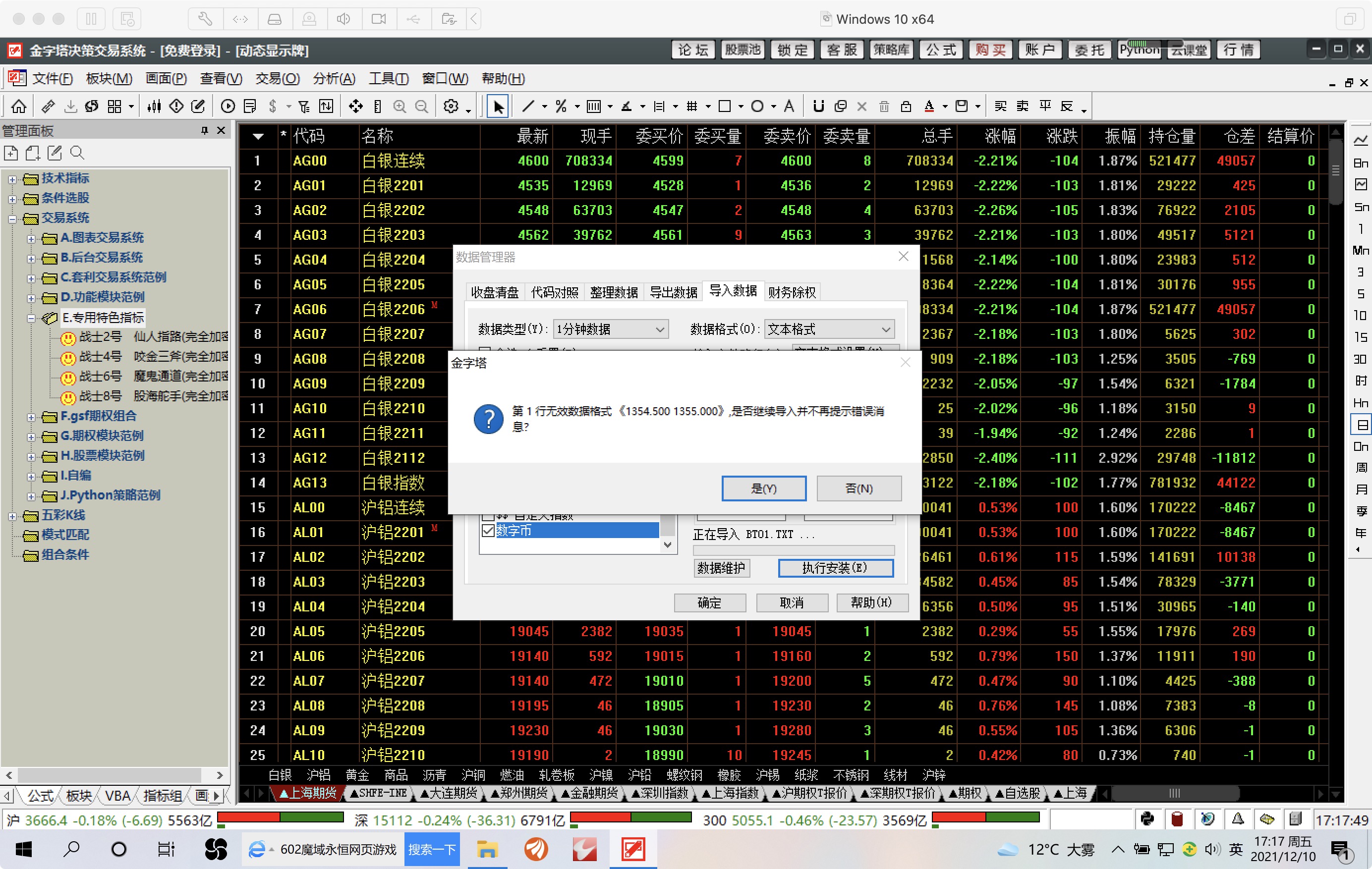Open the 数据格式 文本格式 dropdown
1372x869 pixels.
click(829, 329)
